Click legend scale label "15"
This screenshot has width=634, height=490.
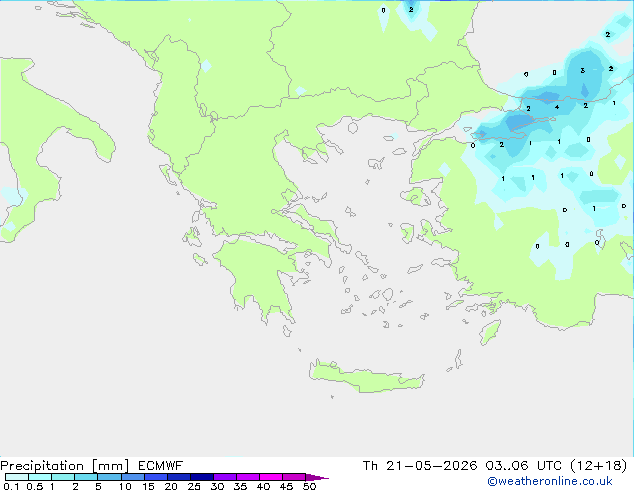coord(148,486)
